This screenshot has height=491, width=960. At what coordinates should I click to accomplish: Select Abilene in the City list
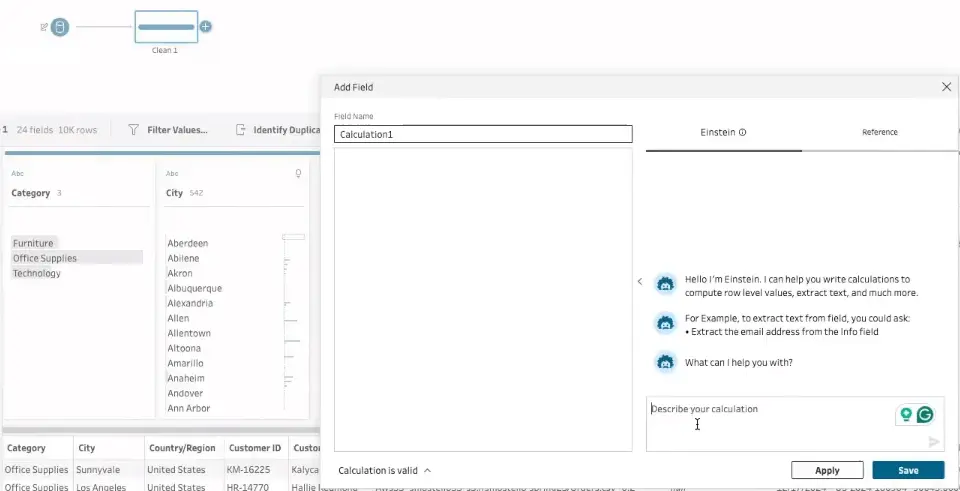pyautogui.click(x=183, y=258)
